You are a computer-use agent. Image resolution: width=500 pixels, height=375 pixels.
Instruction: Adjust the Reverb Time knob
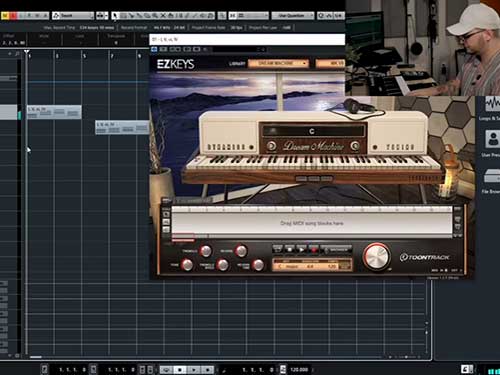(x=258, y=265)
